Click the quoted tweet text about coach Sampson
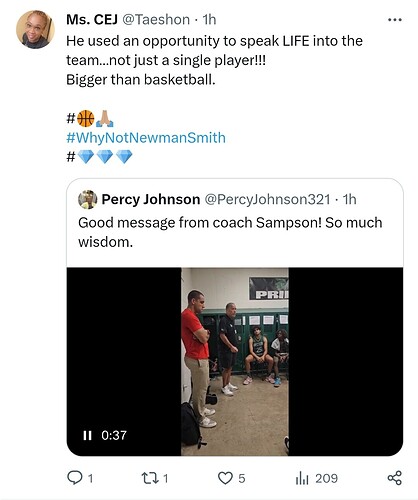Viewport: 418px width, 500px height. click(230, 232)
